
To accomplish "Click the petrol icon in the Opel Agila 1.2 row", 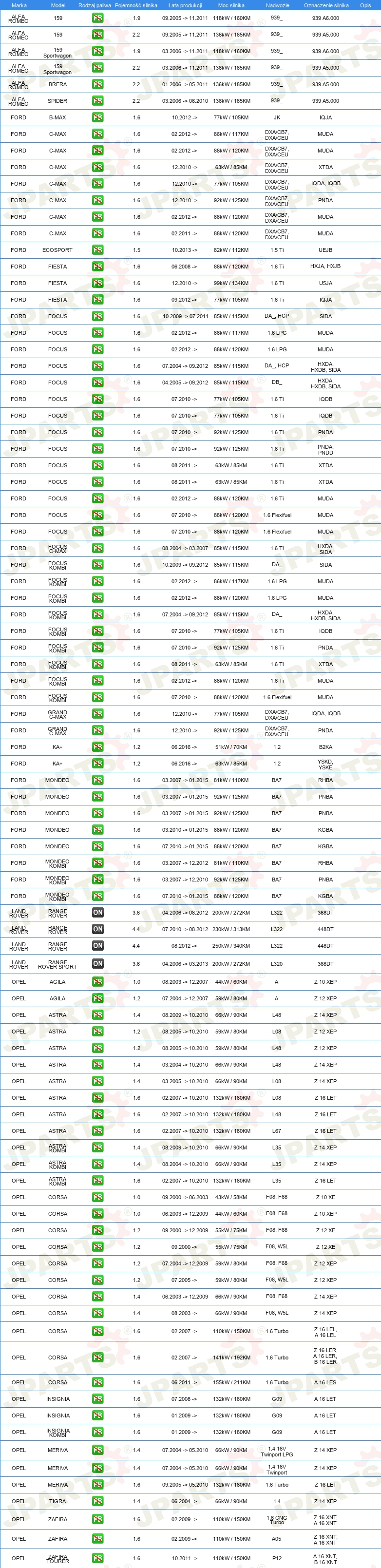I will [97, 998].
